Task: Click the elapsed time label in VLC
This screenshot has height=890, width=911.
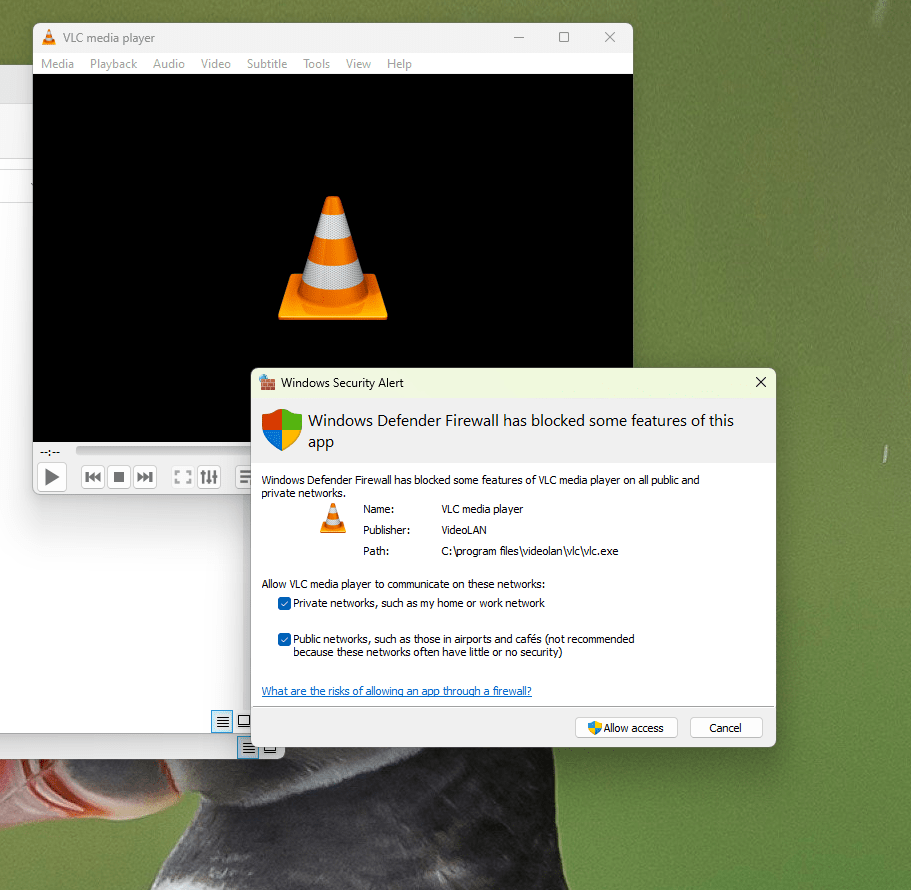Action: (50, 452)
